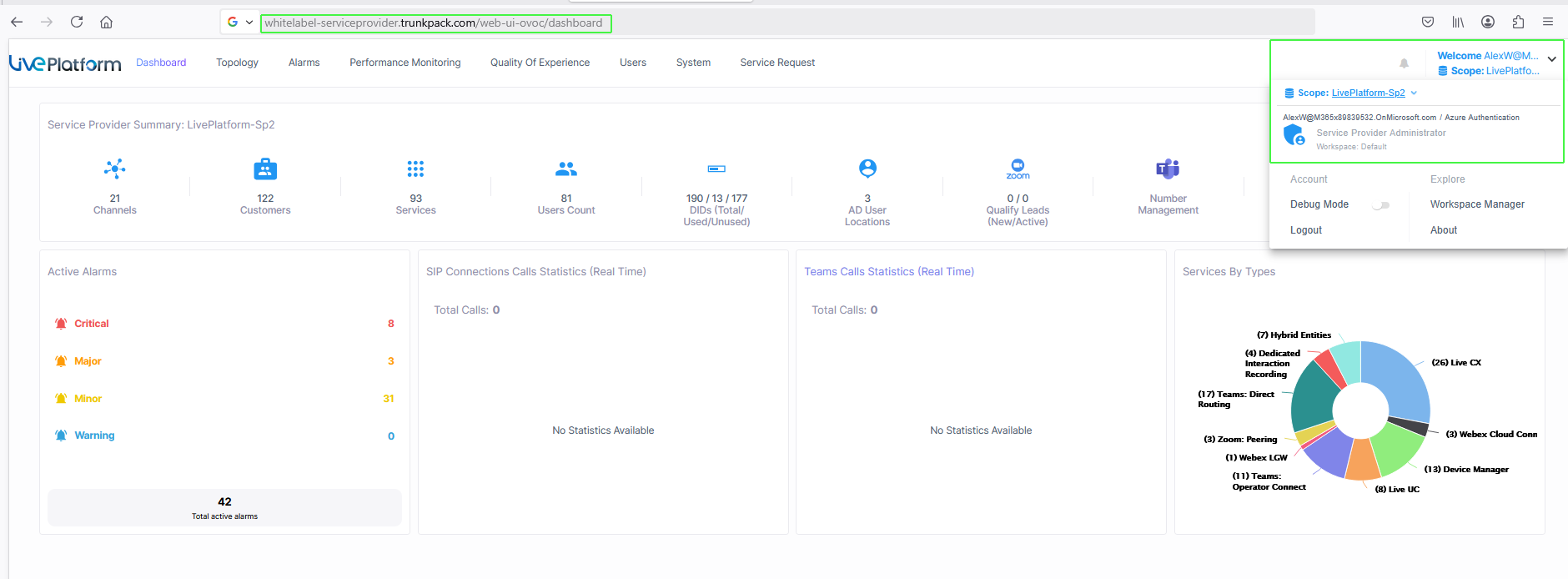Click Logout in the account menu
The image size is (1568, 579).
[1305, 230]
